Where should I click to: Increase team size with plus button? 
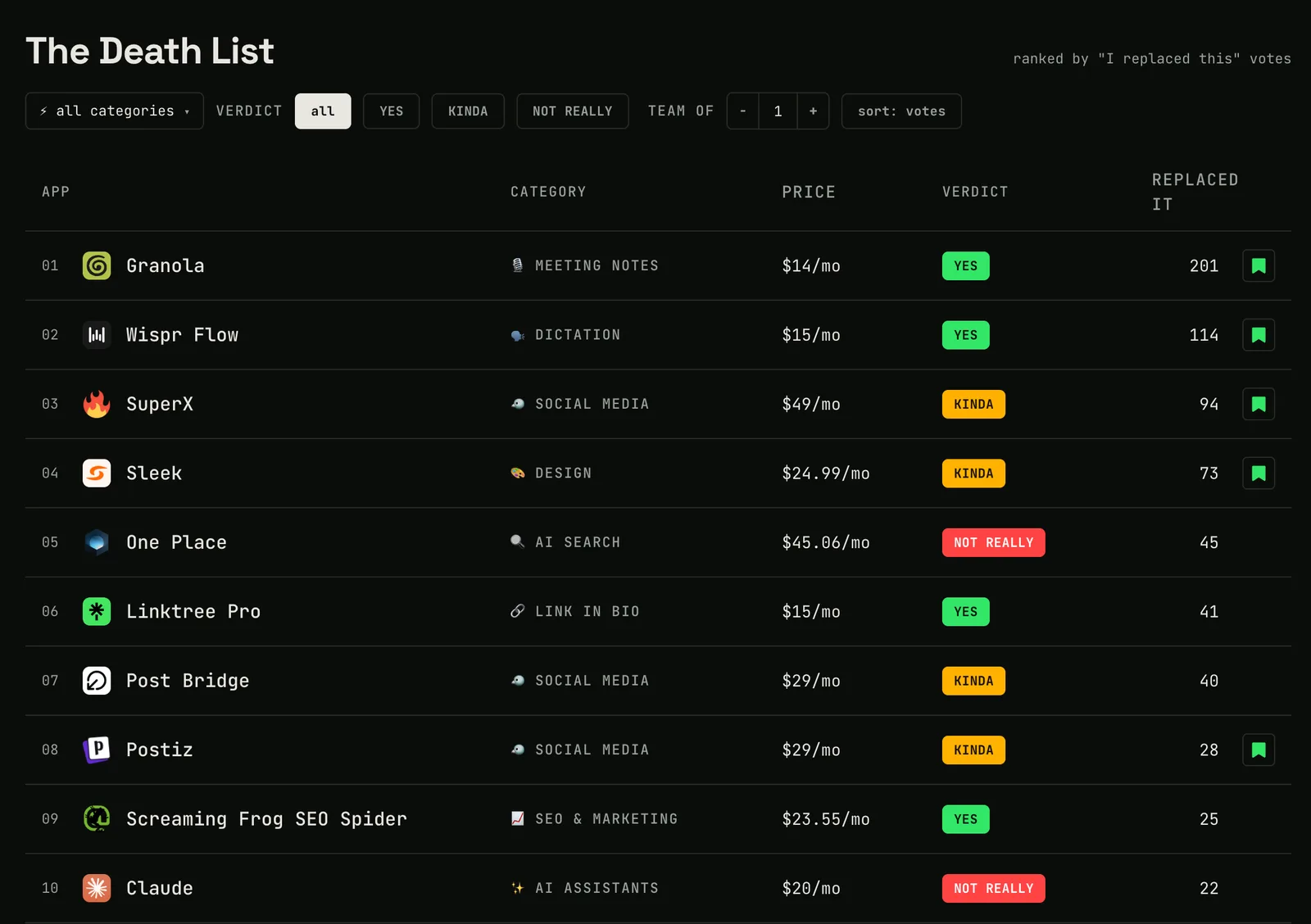(x=813, y=111)
